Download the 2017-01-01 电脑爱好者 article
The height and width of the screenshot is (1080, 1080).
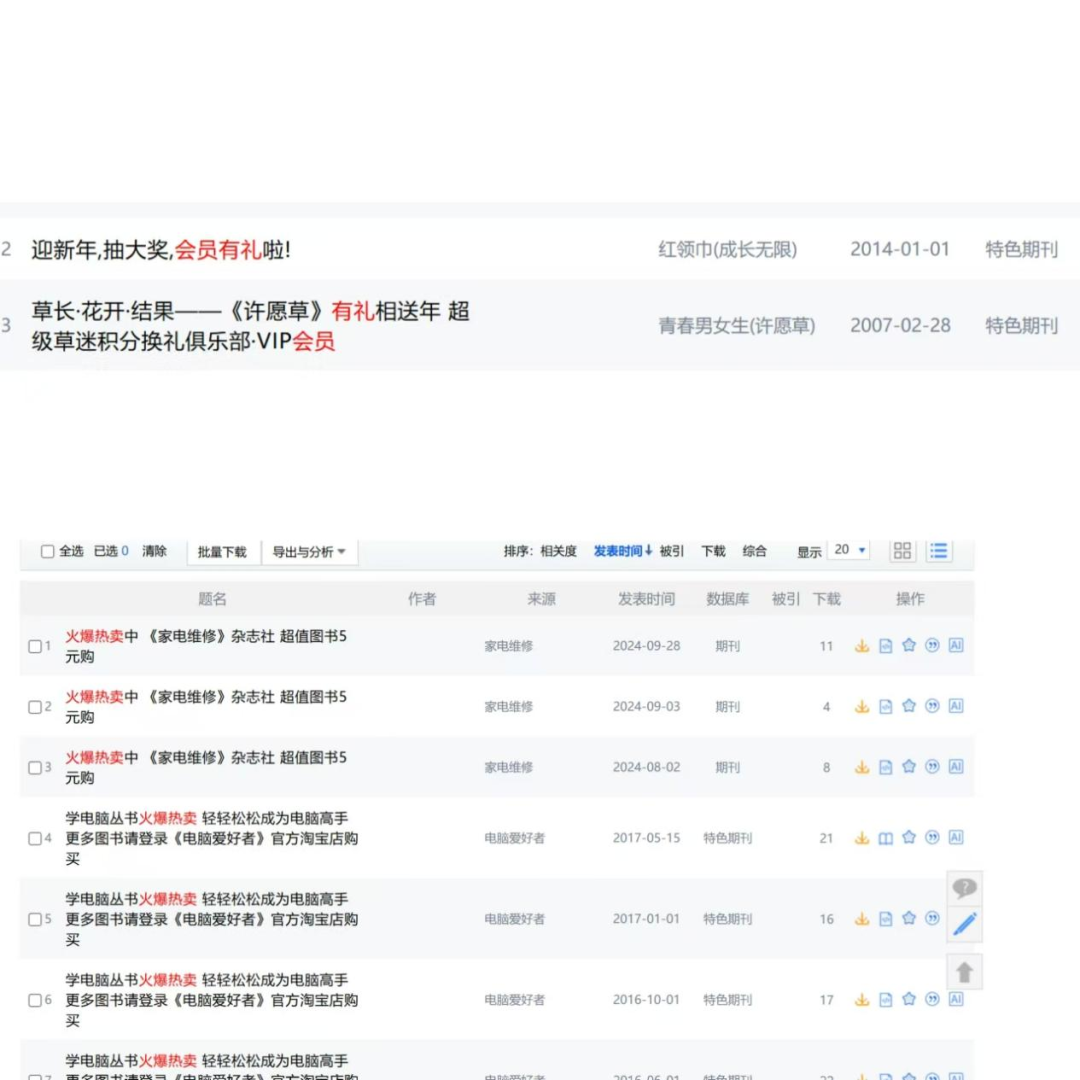[862, 919]
